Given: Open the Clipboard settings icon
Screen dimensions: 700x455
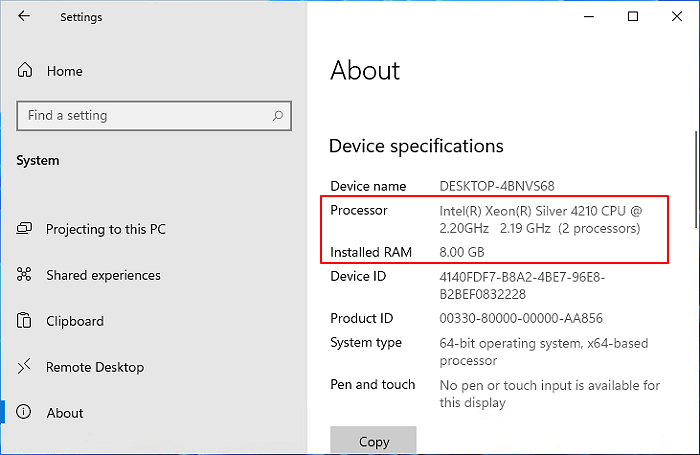Looking at the screenshot, I should pos(26,321).
